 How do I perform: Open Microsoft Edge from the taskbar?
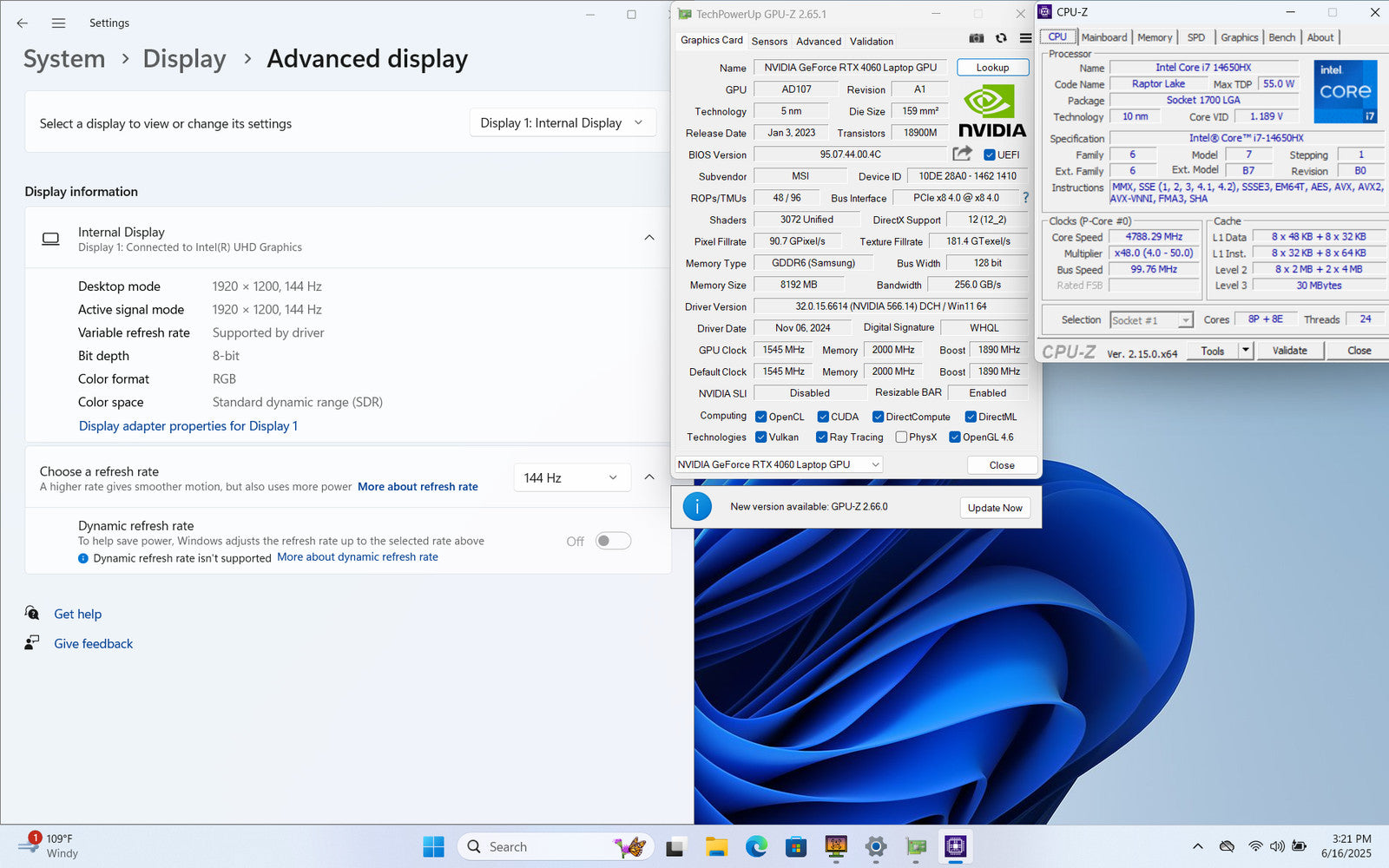pyautogui.click(x=756, y=846)
